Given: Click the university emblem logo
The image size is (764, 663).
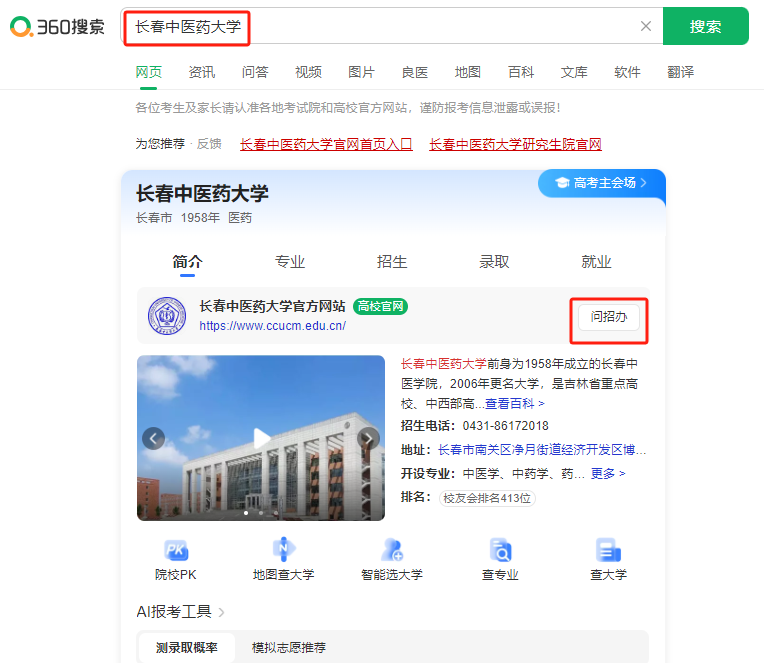Looking at the screenshot, I should coord(167,316).
